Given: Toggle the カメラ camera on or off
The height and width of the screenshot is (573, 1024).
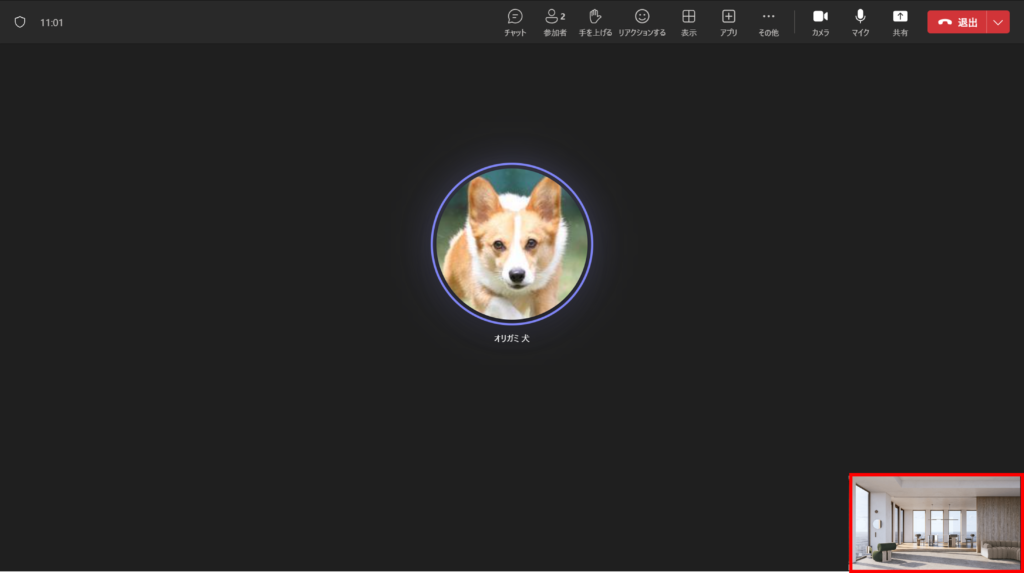Looking at the screenshot, I should [x=820, y=21].
